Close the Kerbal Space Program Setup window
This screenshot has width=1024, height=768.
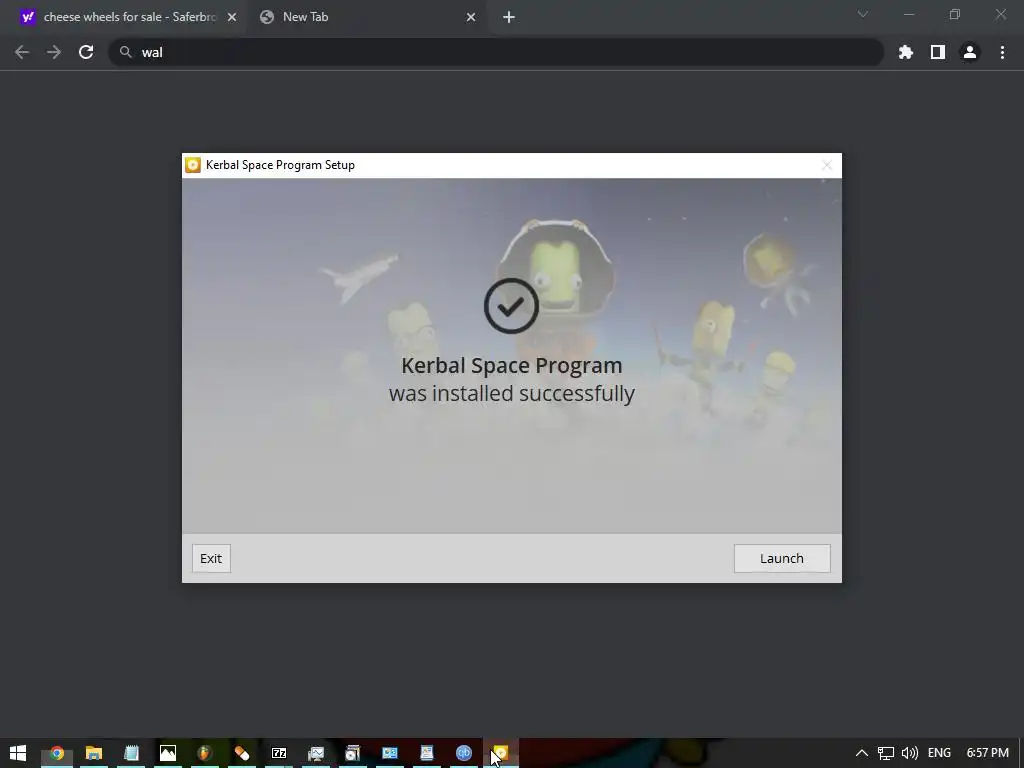[827, 165]
